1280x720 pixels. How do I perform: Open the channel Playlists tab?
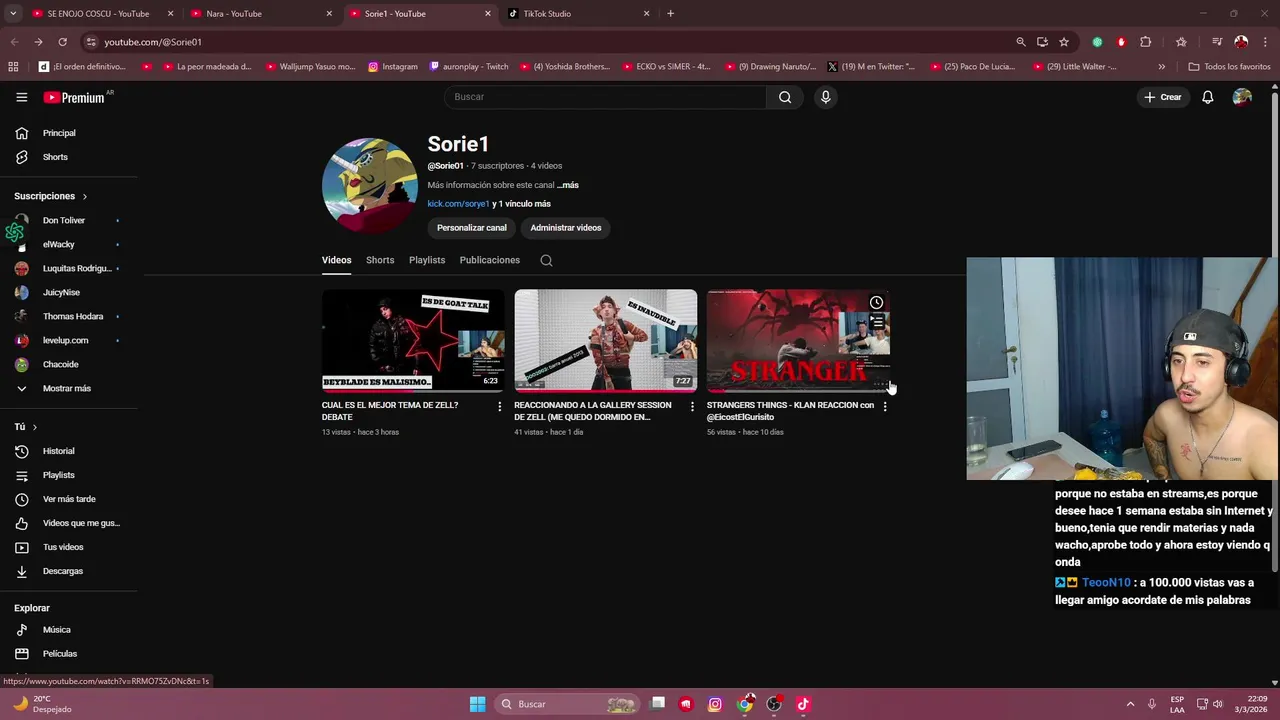coord(427,260)
